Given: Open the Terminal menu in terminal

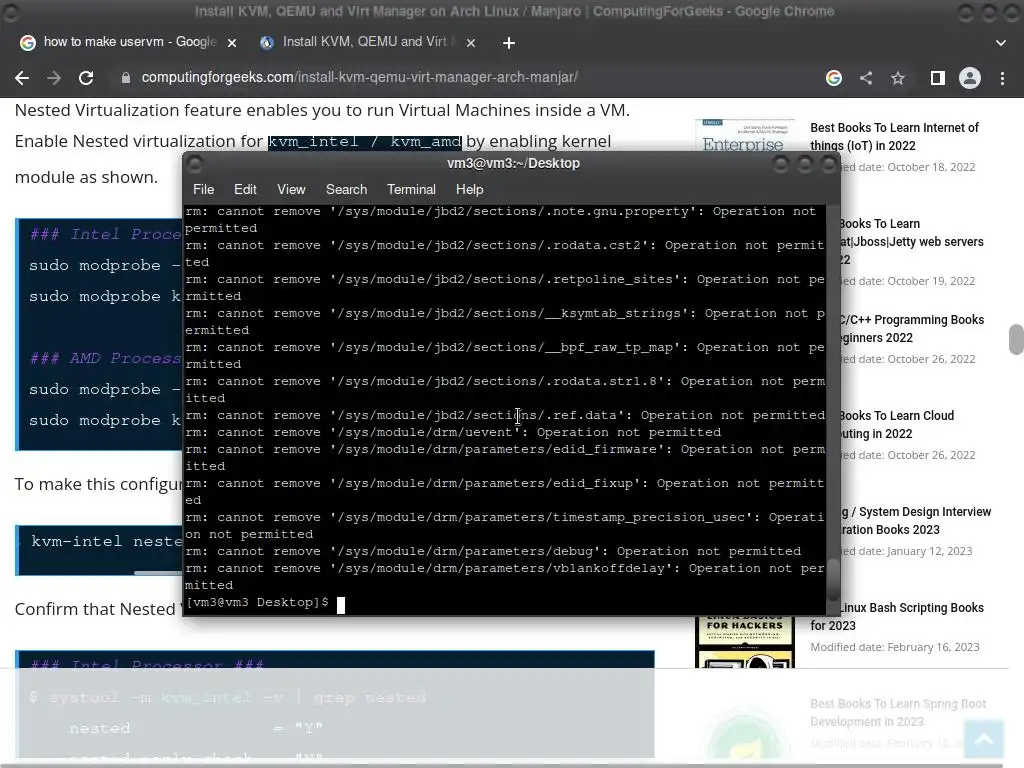Looking at the screenshot, I should 411,189.
